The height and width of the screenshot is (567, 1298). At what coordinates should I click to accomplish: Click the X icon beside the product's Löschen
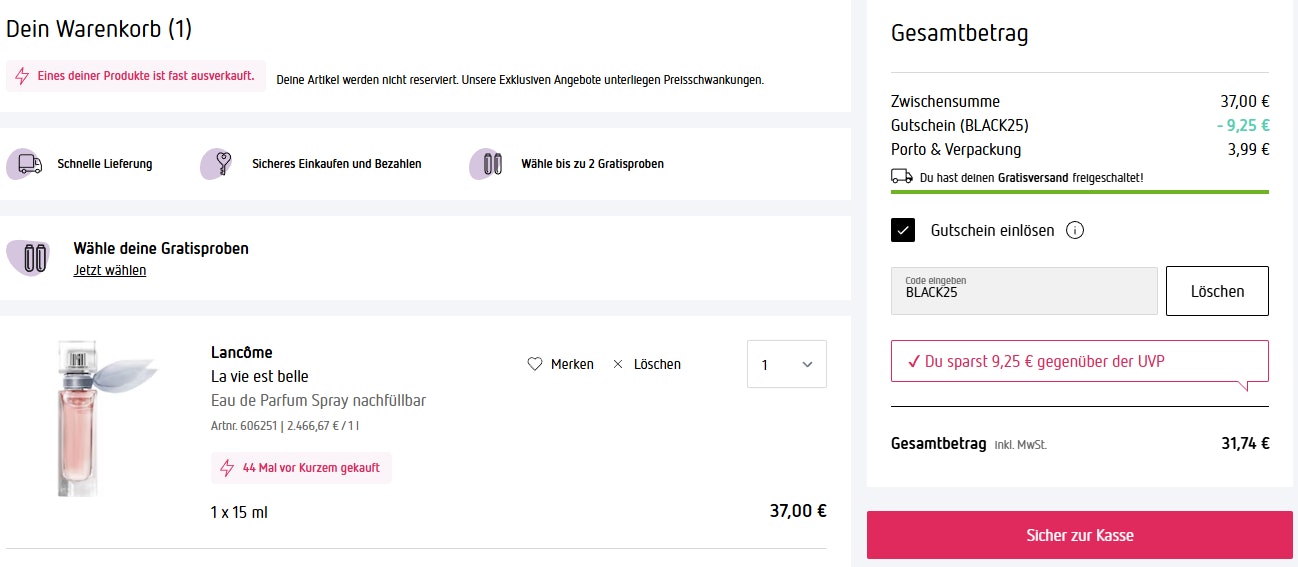point(618,364)
